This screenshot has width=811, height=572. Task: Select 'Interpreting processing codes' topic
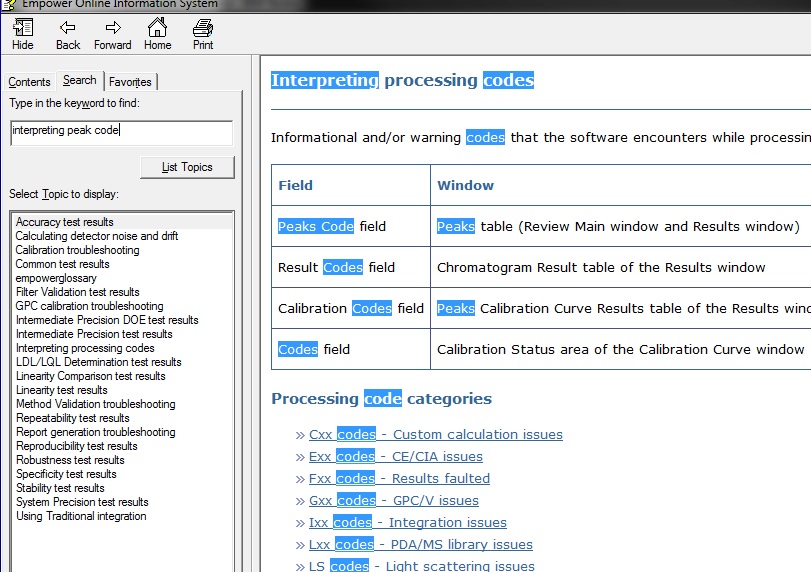click(x=85, y=348)
